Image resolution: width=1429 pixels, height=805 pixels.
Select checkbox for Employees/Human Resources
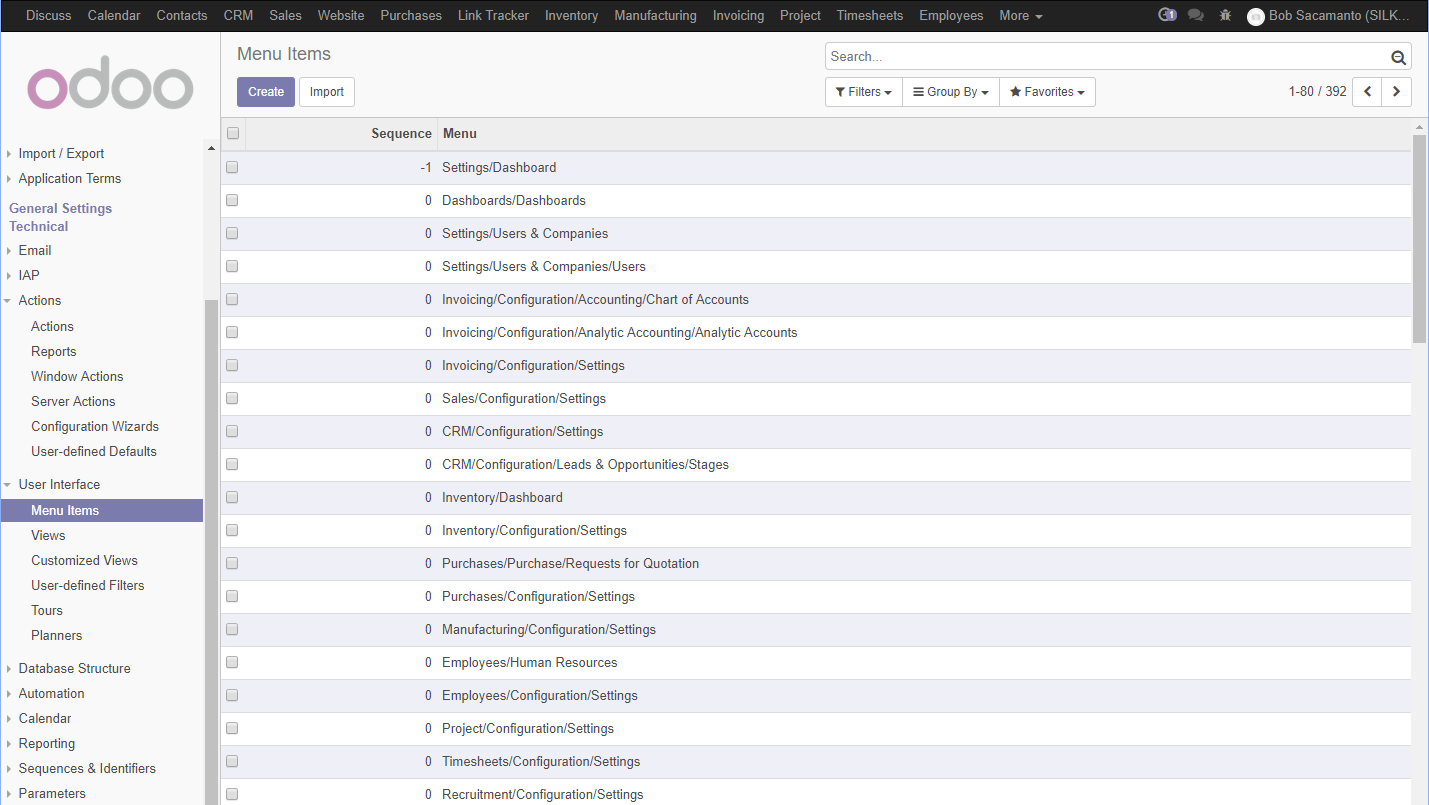tap(232, 662)
